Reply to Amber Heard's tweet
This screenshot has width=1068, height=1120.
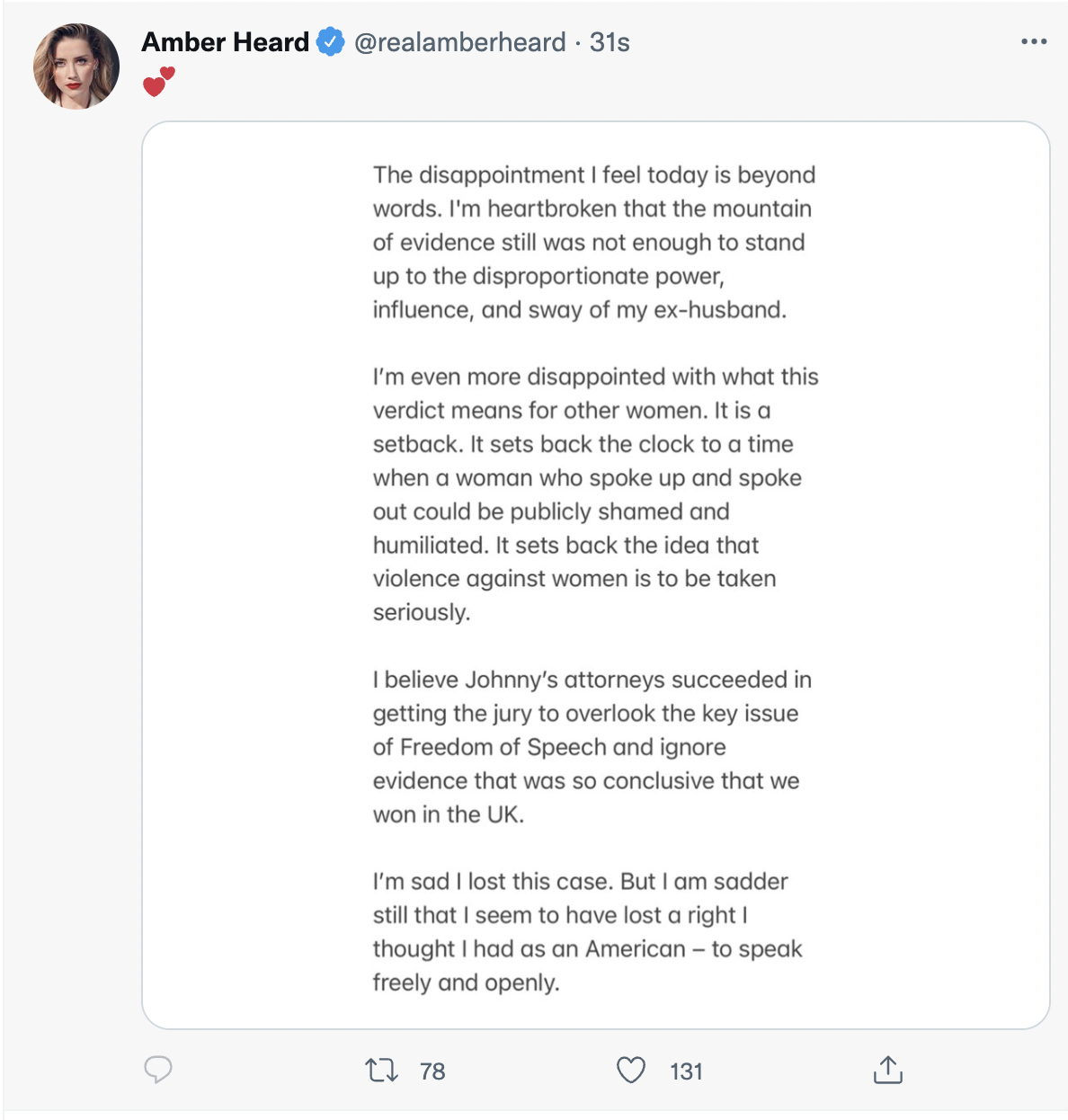(x=158, y=1070)
